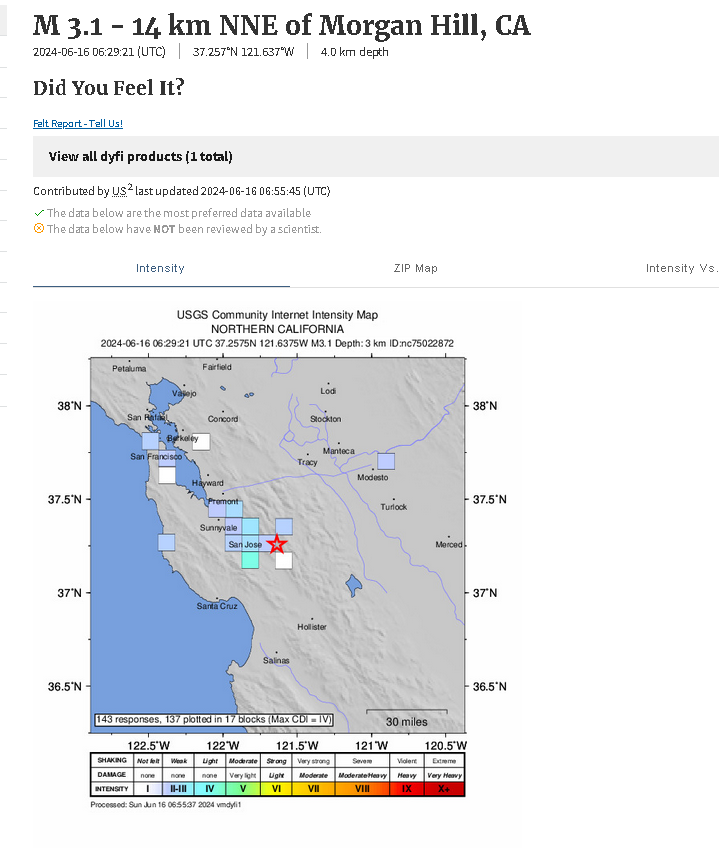Click the red epicenter star on map

277,544
